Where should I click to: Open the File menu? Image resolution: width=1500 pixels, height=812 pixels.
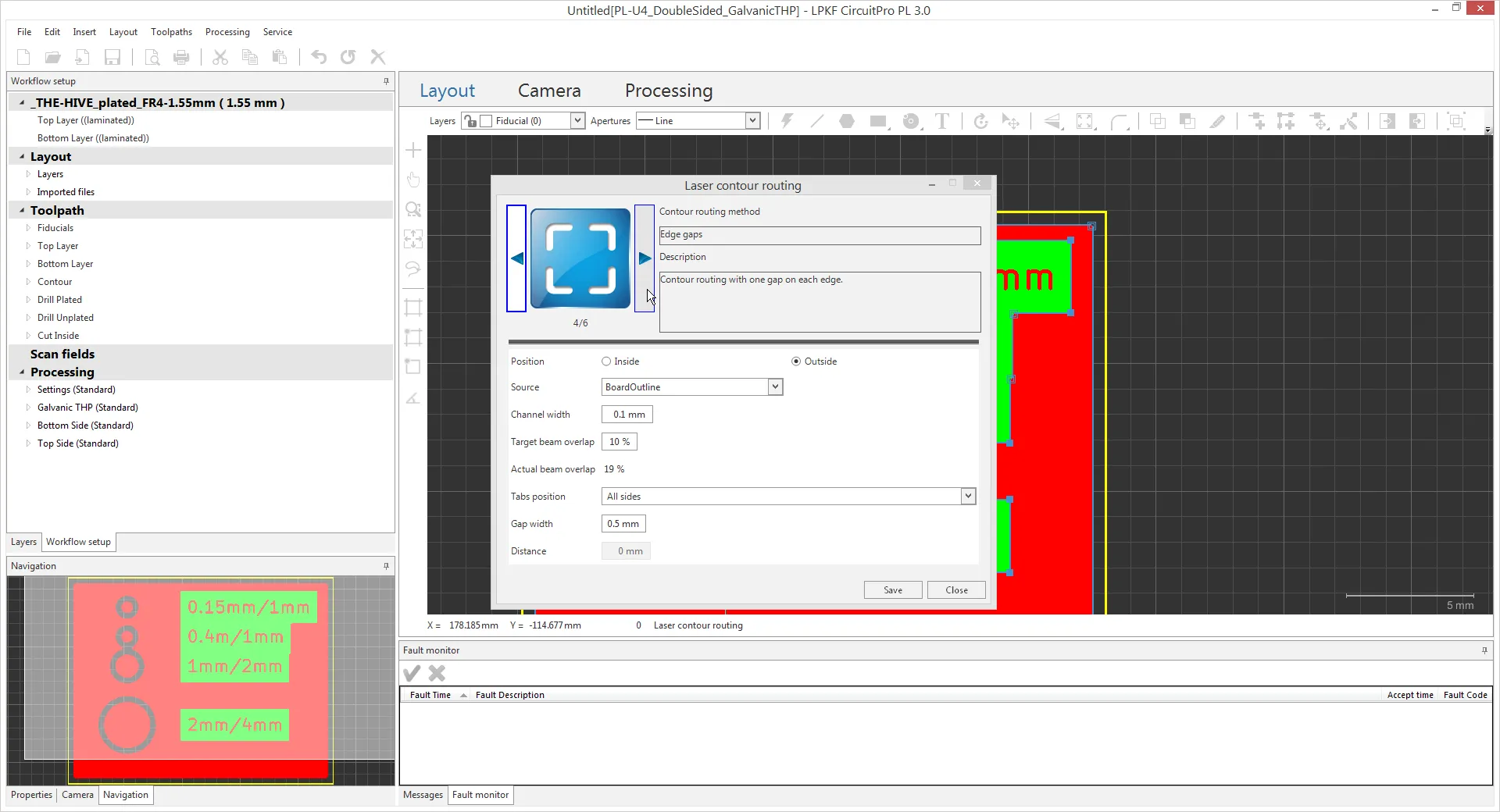[x=24, y=32]
